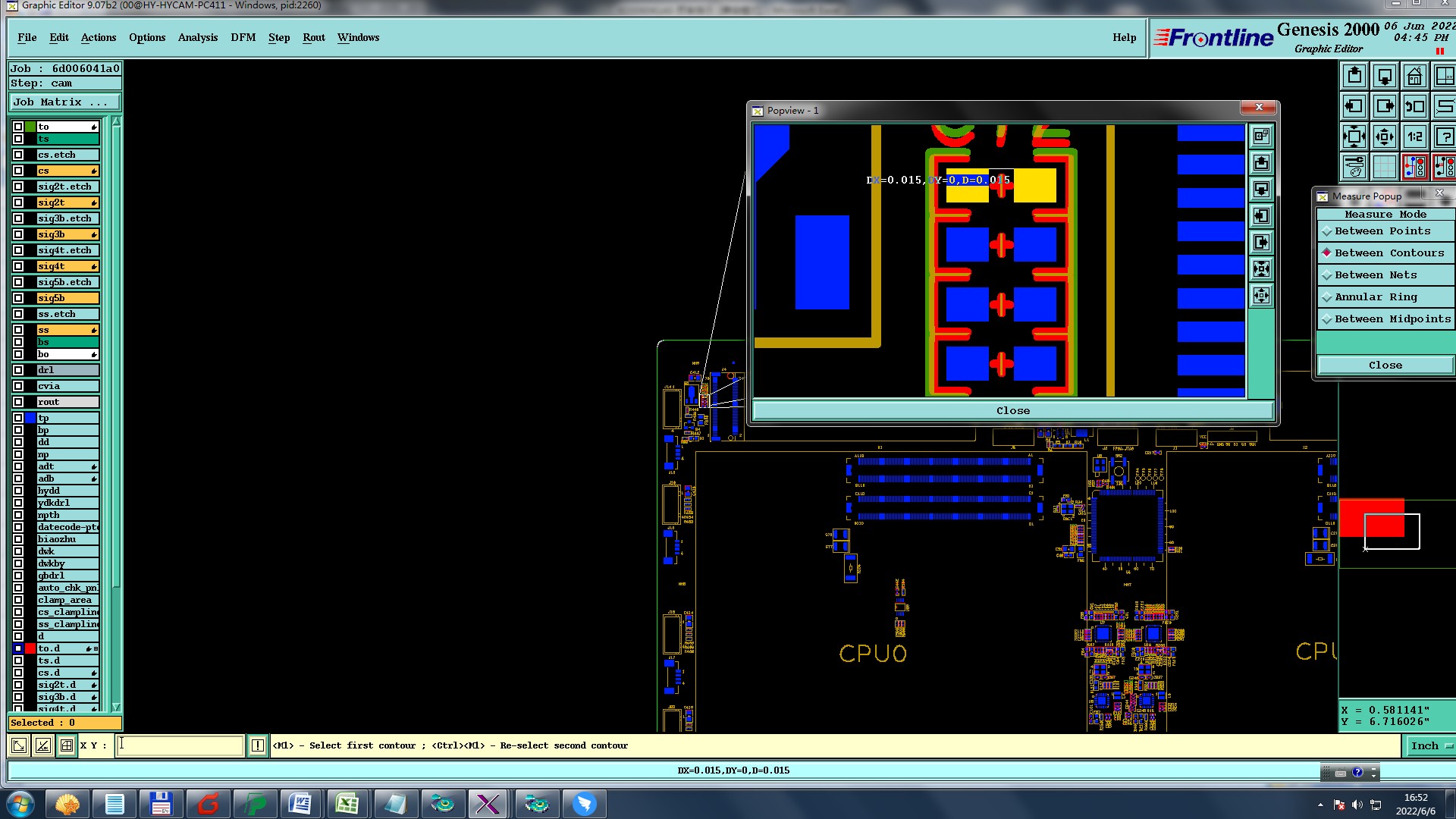Open the Inch units dropdown
Image resolution: width=1456 pixels, height=819 pixels.
(1430, 746)
